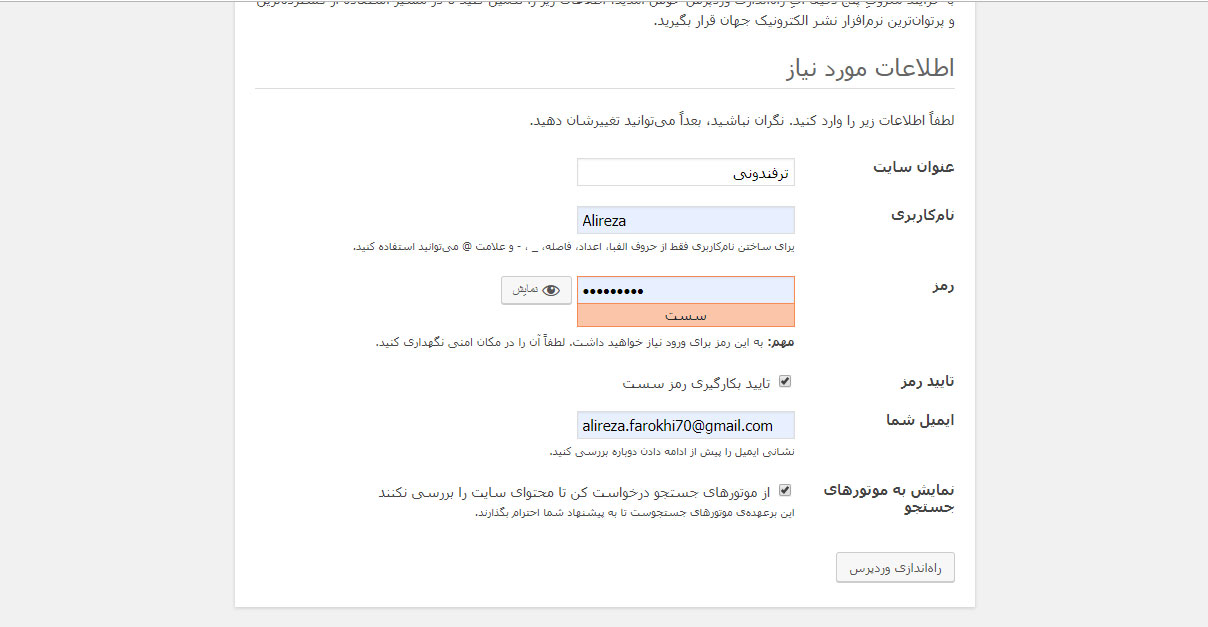Click the مهم password note text
This screenshot has width=1208, height=627.
point(585,343)
